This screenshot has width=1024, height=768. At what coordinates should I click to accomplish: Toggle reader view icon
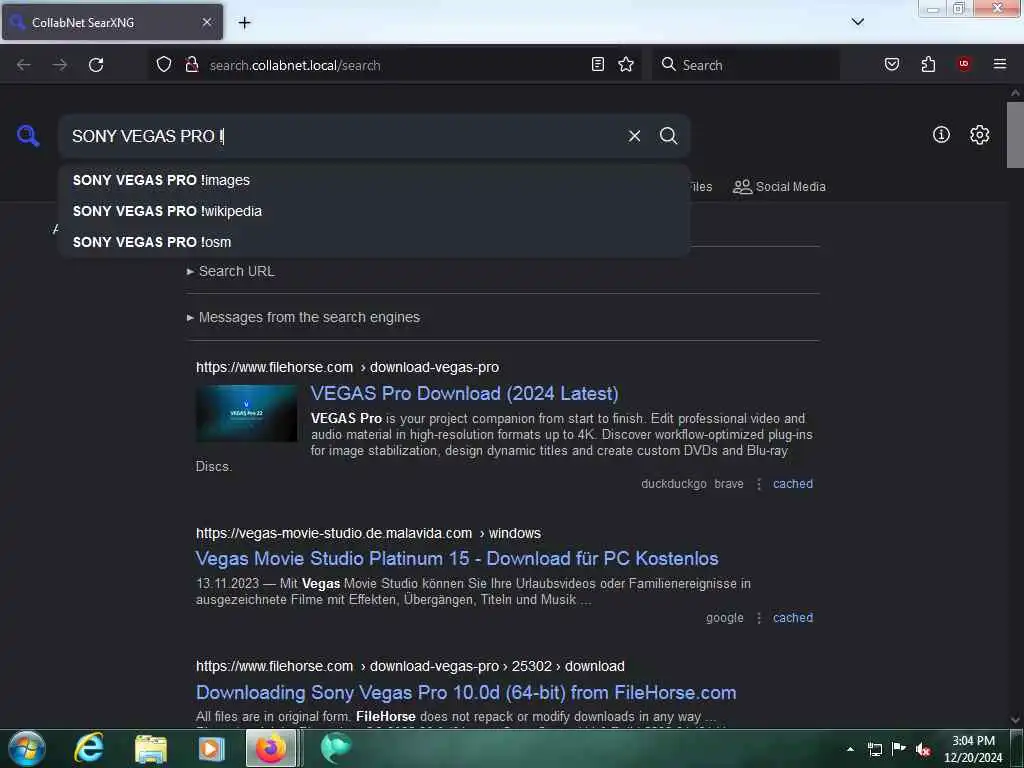click(598, 64)
